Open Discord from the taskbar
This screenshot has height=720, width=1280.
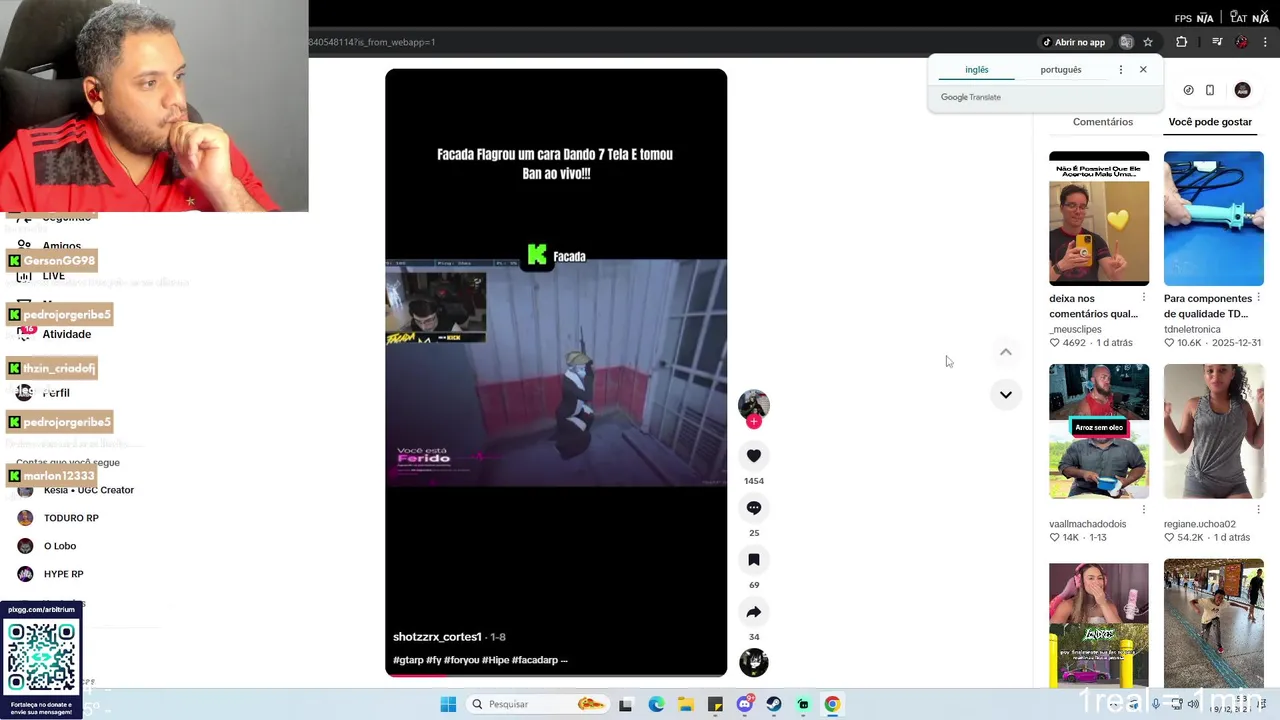pyautogui.click(x=744, y=704)
